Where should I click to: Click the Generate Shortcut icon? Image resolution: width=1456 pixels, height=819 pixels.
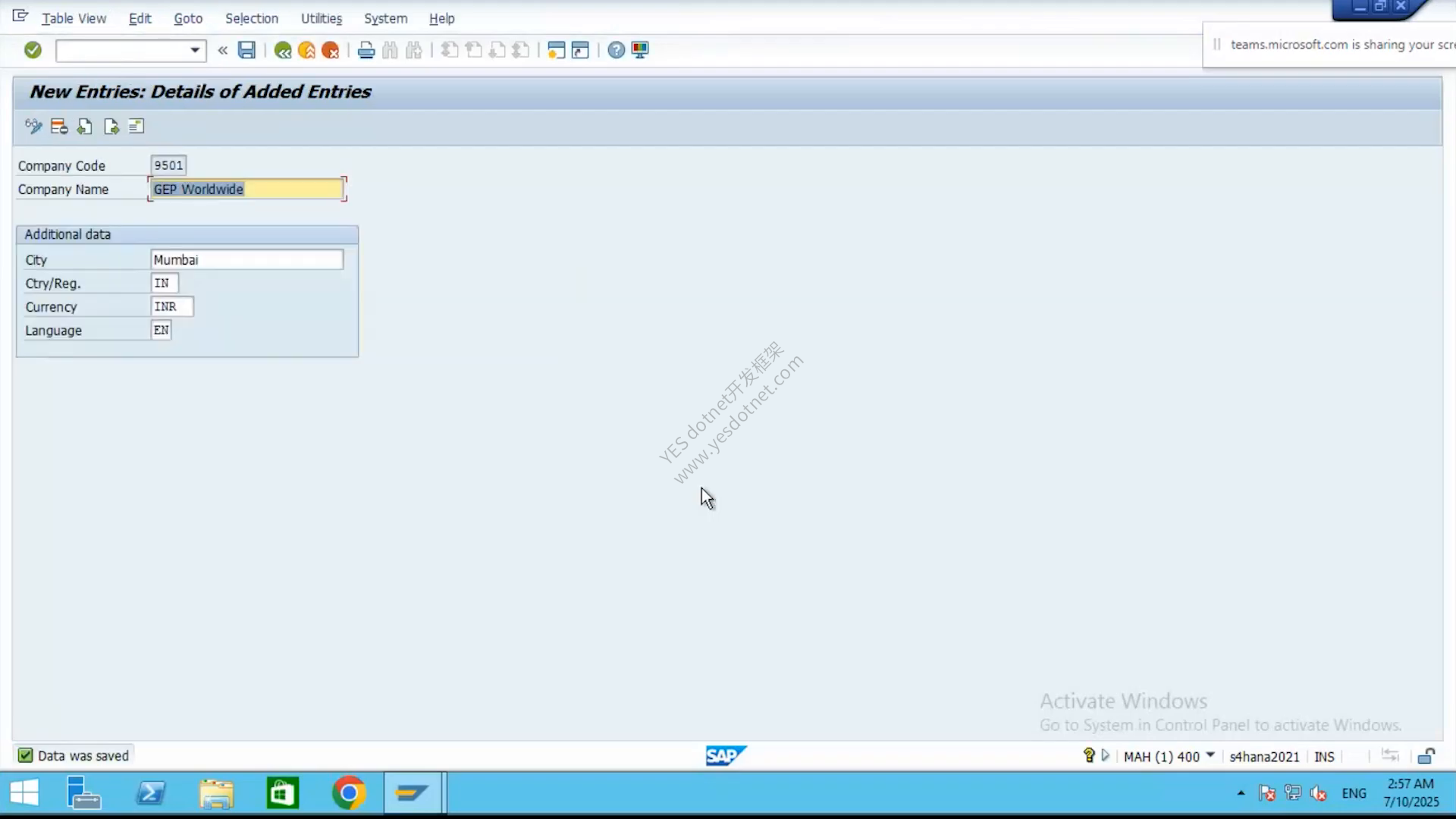(580, 50)
